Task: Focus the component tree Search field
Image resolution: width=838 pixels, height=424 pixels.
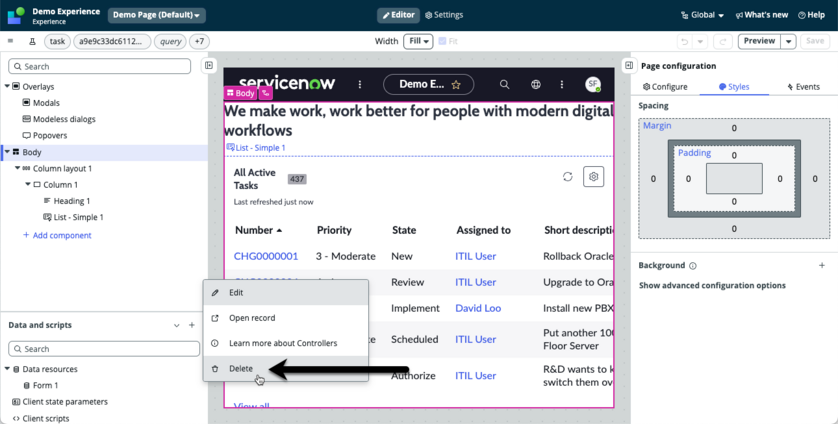Action: coord(99,66)
